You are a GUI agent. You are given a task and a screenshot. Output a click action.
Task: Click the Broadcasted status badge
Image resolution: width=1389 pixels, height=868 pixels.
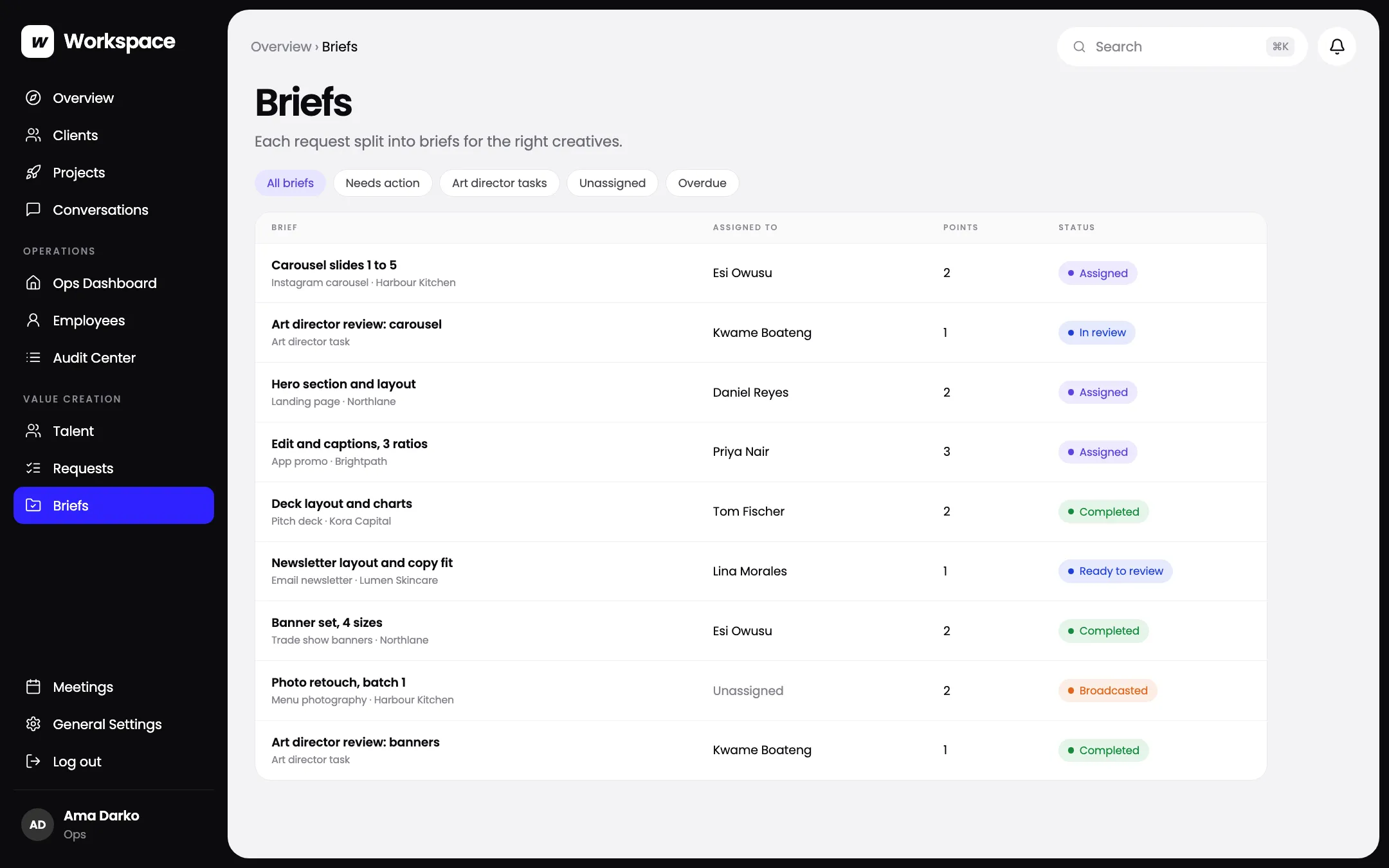(x=1107, y=691)
